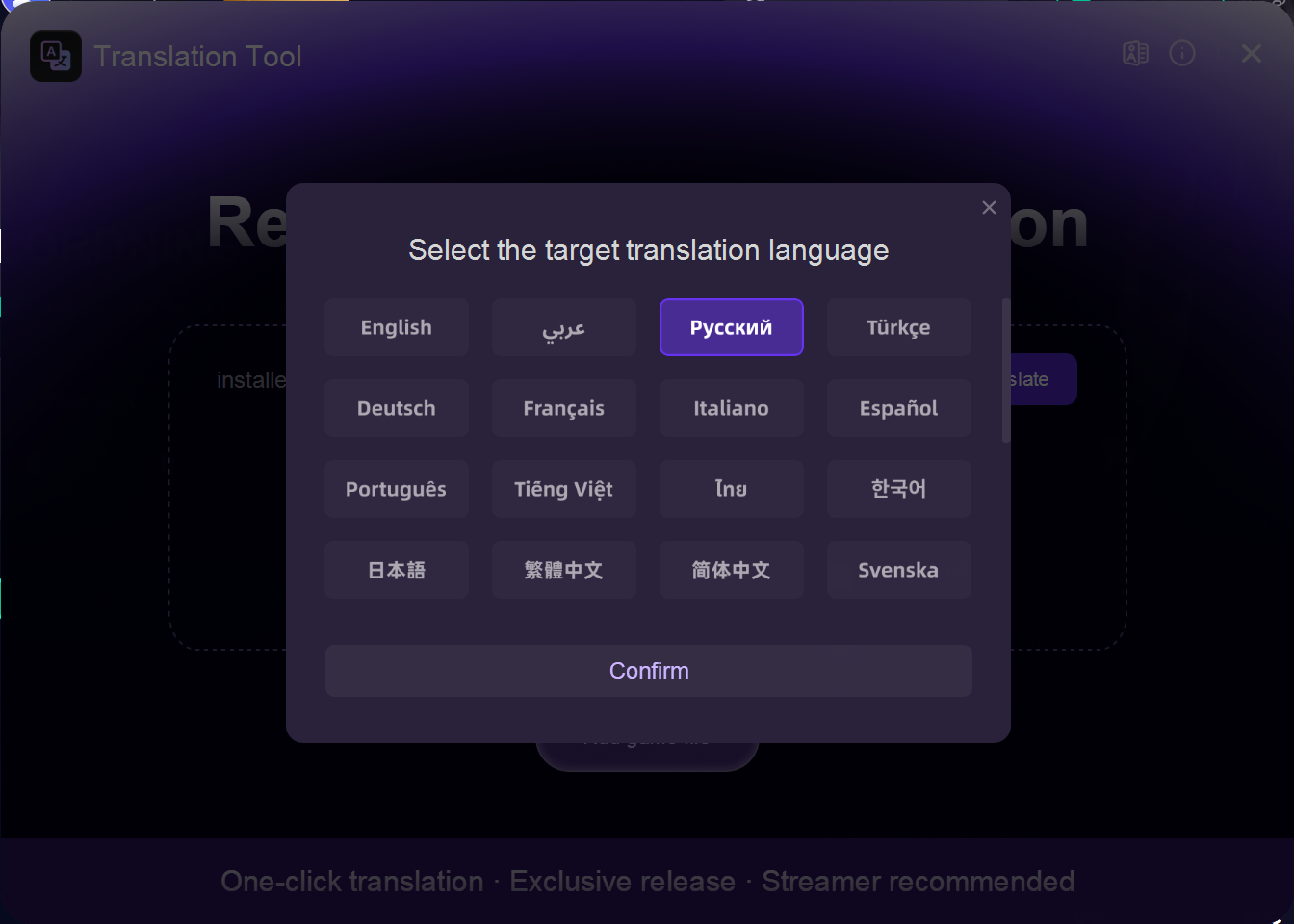Select English as target language
This screenshot has width=1294, height=924.
tap(396, 327)
